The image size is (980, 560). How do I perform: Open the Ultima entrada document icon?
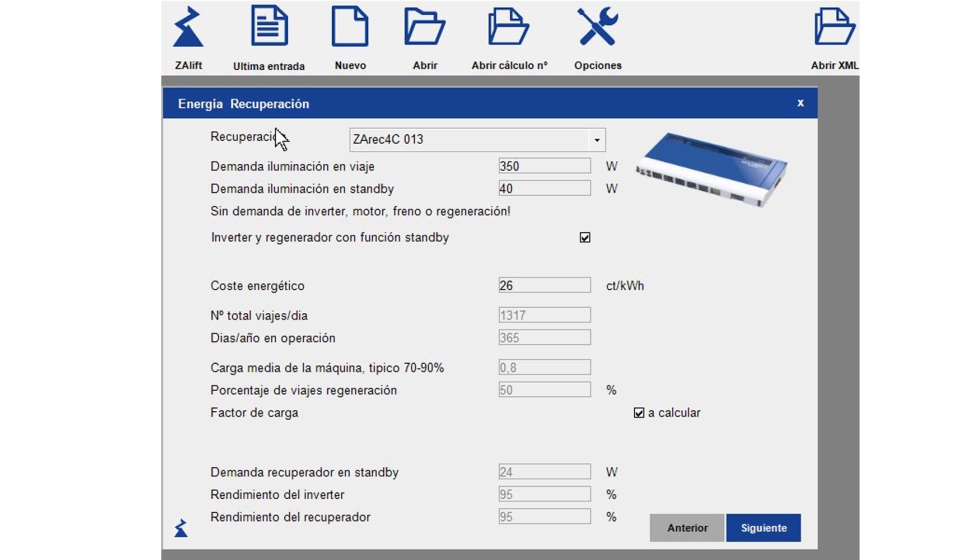tap(269, 27)
